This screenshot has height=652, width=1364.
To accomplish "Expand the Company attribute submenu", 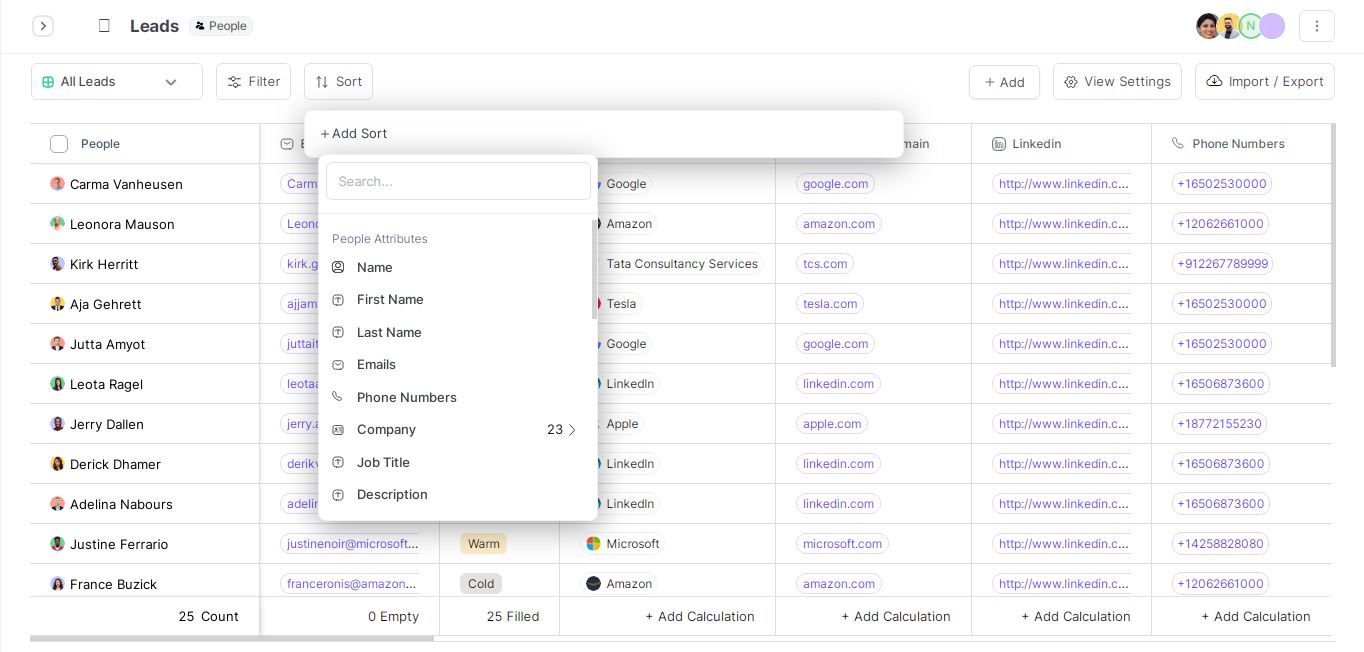I will [572, 430].
